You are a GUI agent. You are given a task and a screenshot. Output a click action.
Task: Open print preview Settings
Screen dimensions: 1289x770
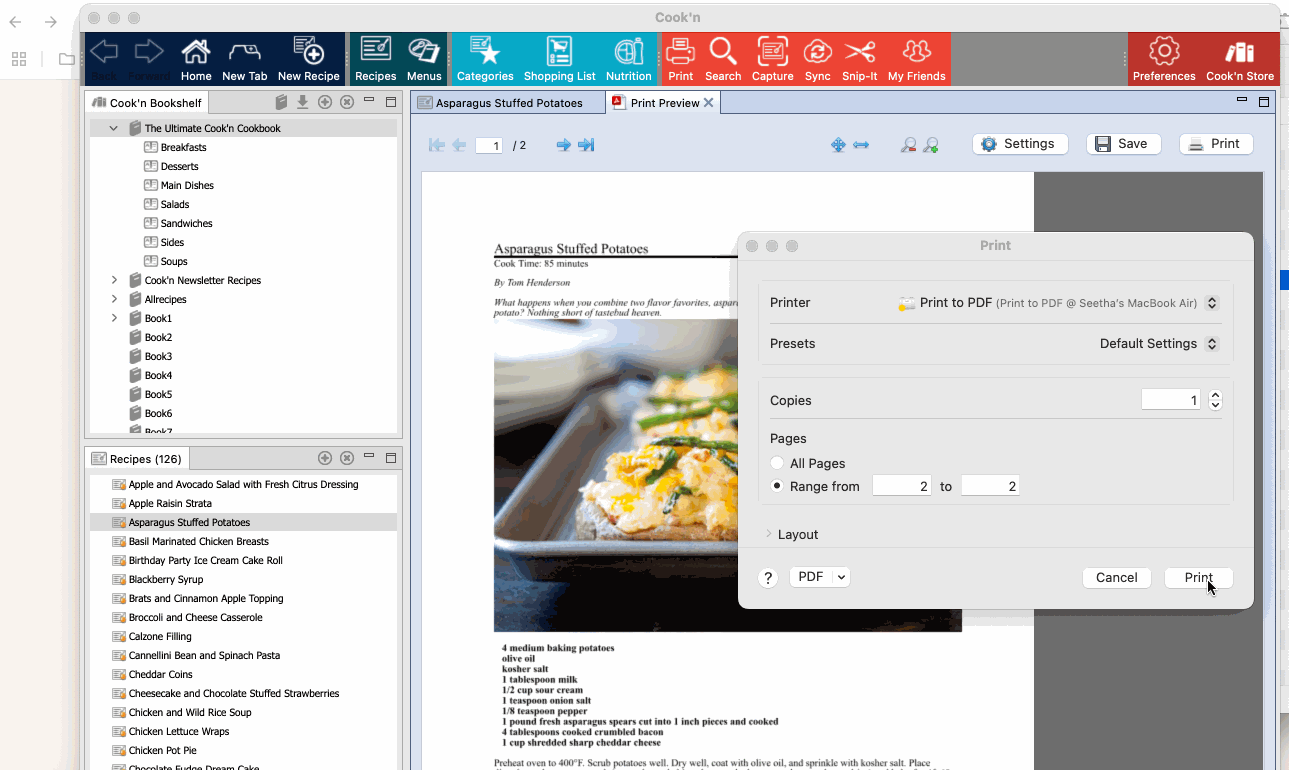click(1020, 144)
